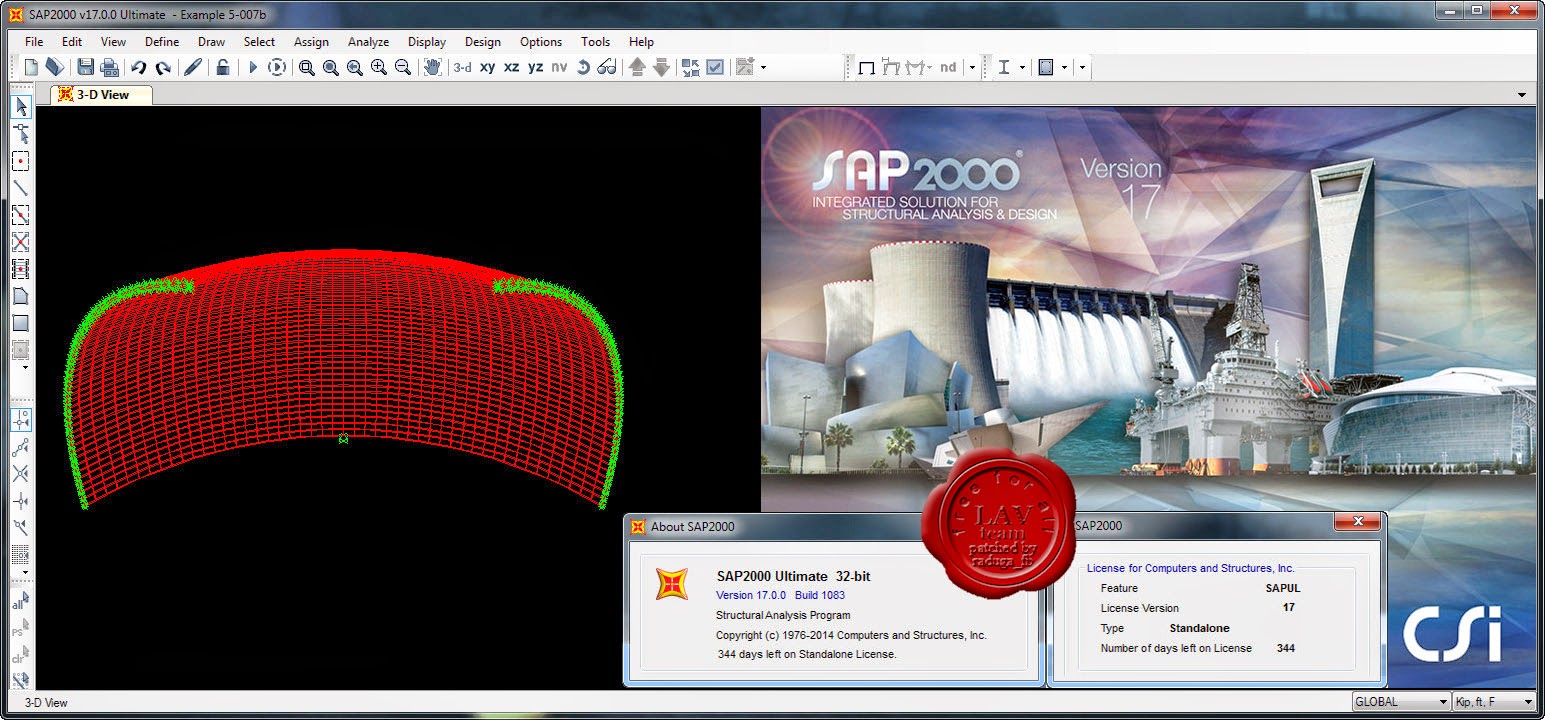
Task: Open dropdown next to I-section icon
Action: [1022, 67]
